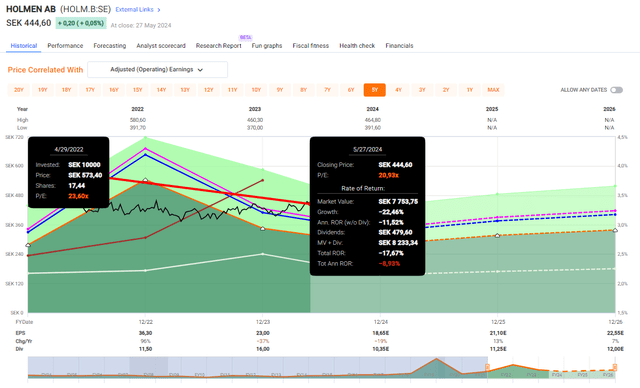Click the 2023 dividend value 16,00
Image resolution: width=640 pixels, height=388 pixels.
262,349
